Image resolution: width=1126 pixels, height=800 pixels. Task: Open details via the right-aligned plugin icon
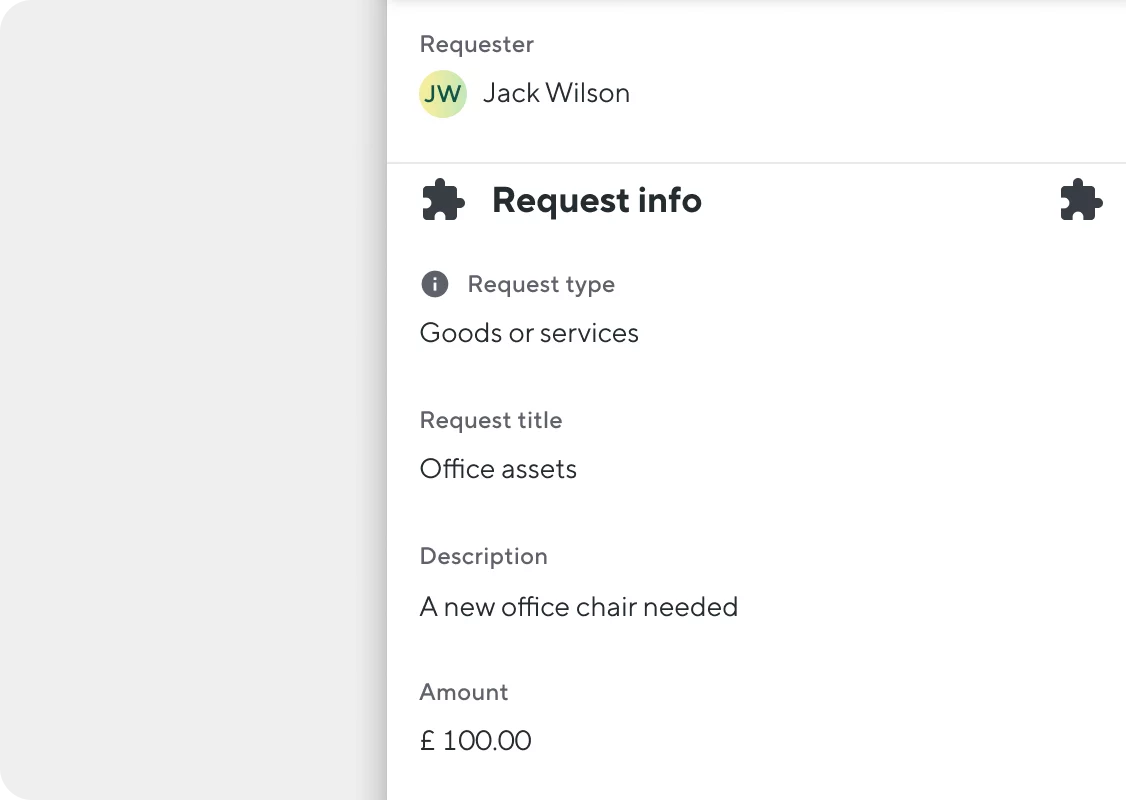(x=1081, y=200)
